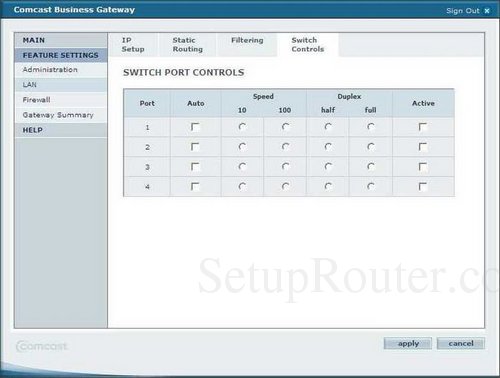Click the Sign Out link
The width and height of the screenshot is (500, 378).
tap(463, 11)
